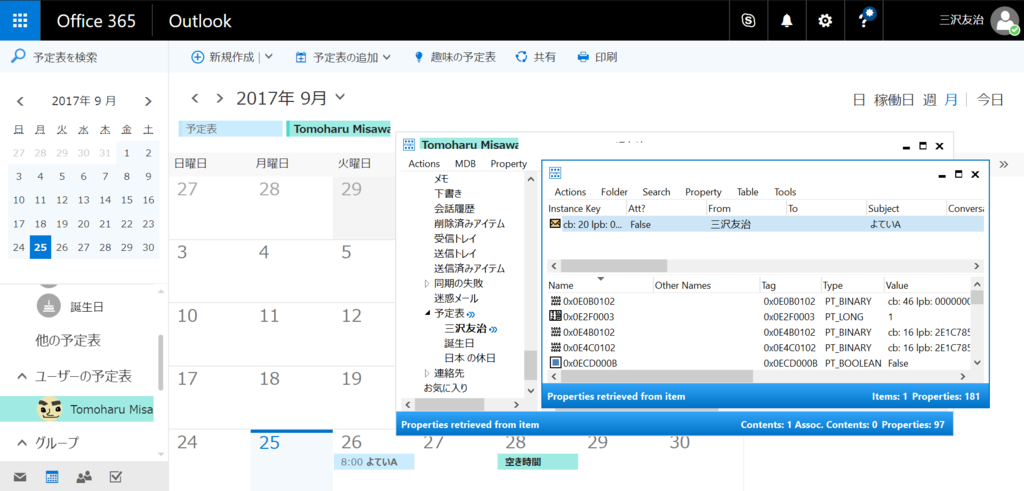Open the 空き時間 event on 28
Image resolution: width=1024 pixels, height=491 pixels.
(537, 462)
